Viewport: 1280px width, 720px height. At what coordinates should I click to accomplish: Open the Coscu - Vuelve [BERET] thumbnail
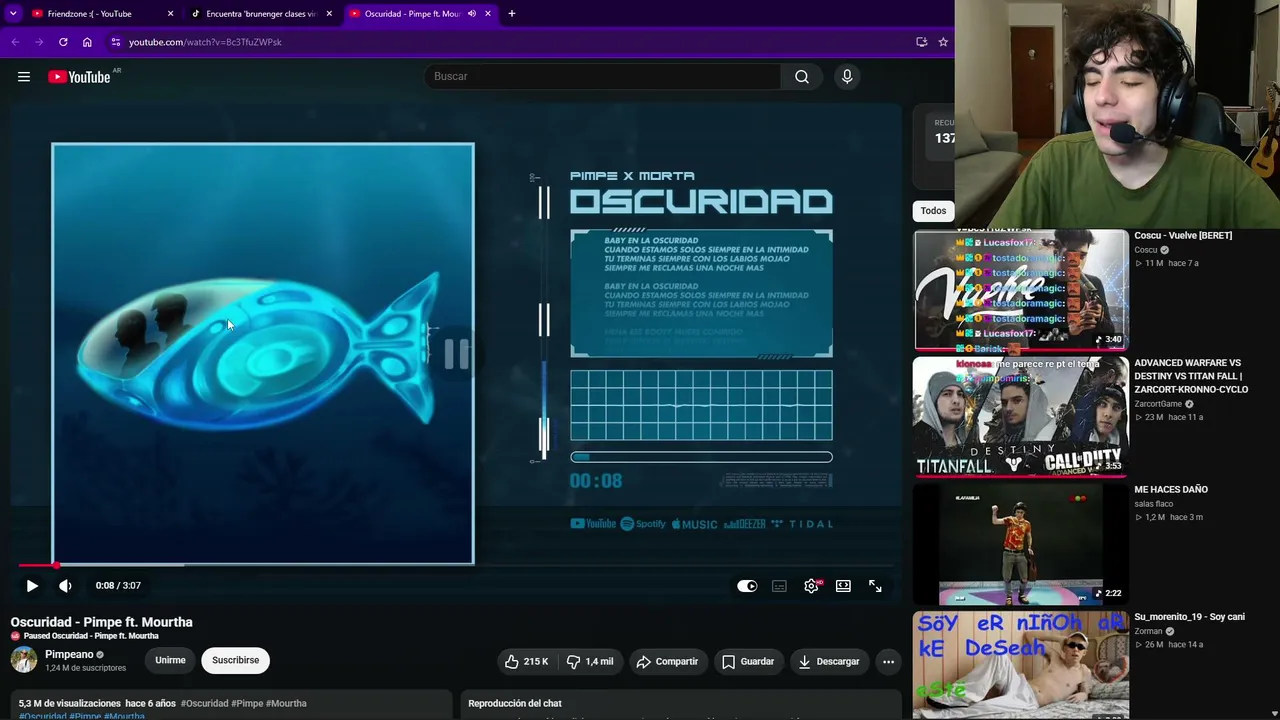click(1021, 290)
